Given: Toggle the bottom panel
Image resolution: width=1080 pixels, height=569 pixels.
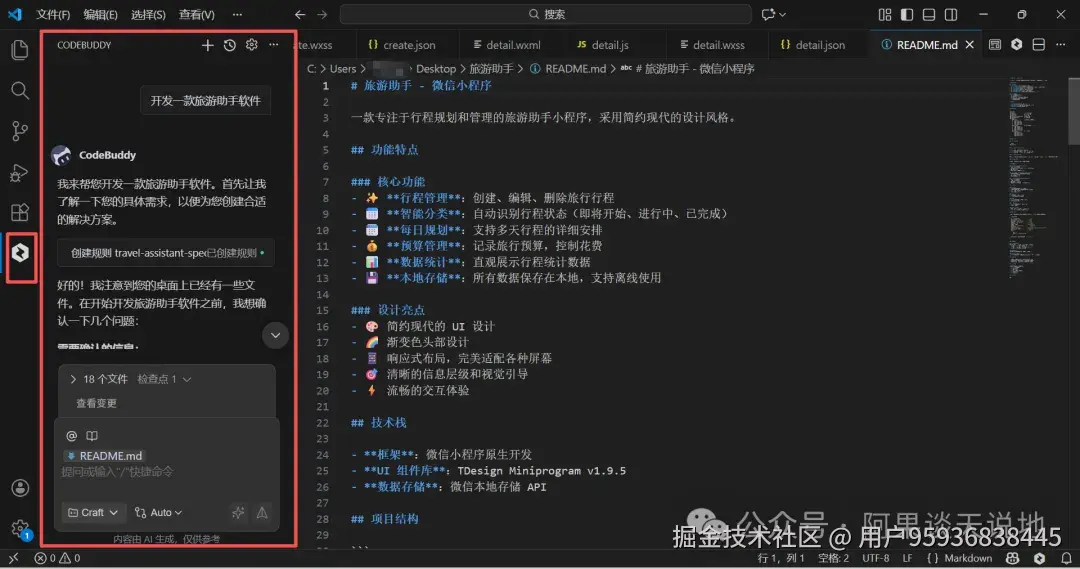Looking at the screenshot, I should point(929,14).
